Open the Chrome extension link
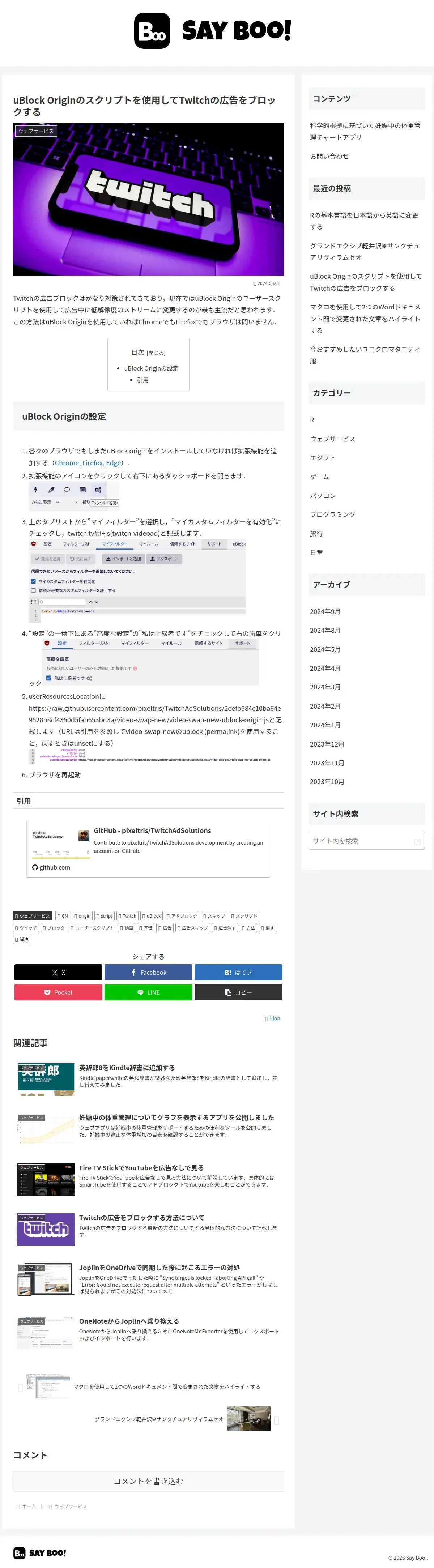This screenshot has height=1568, width=434. click(x=67, y=463)
